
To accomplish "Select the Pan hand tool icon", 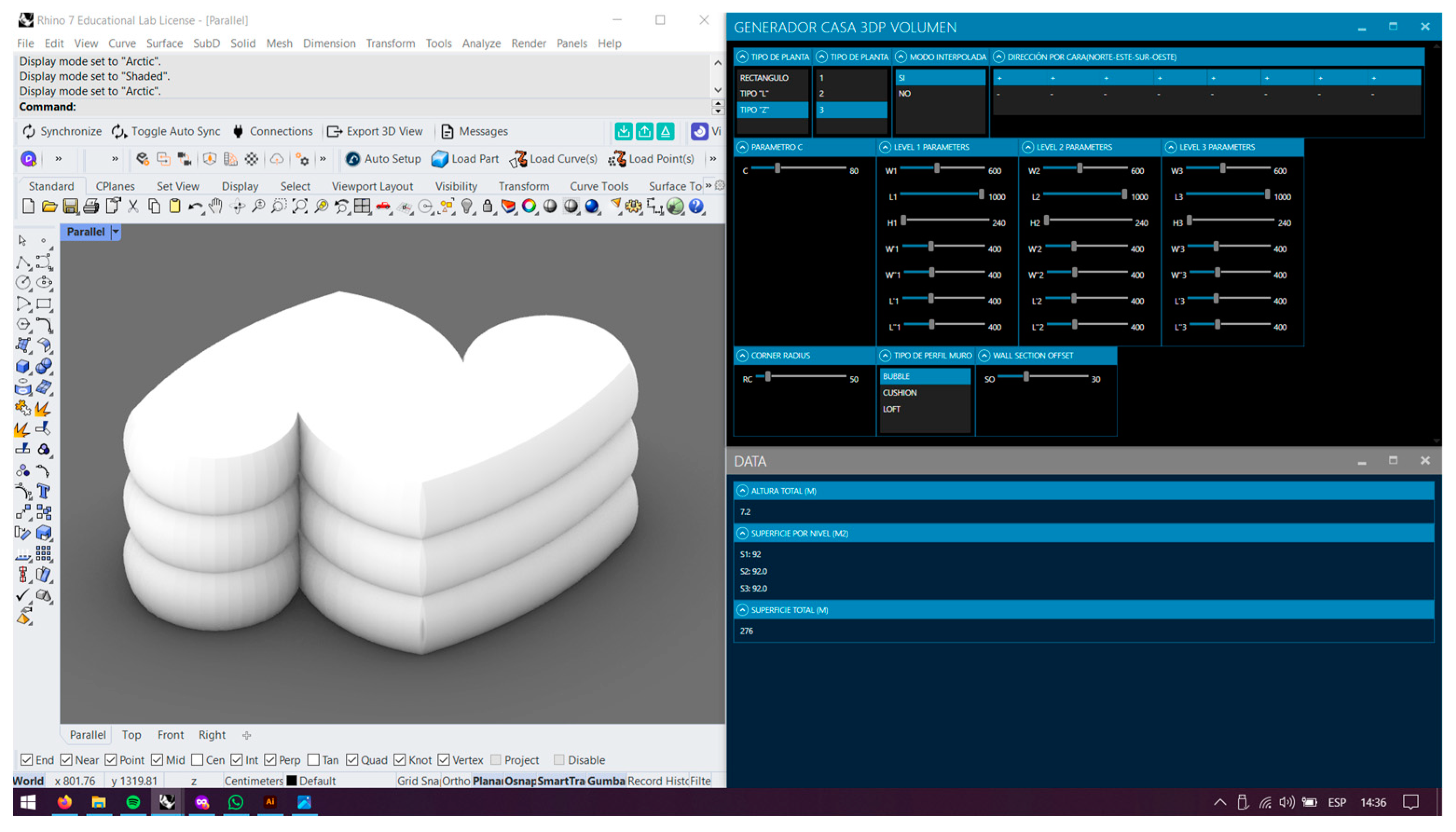I will point(215,206).
